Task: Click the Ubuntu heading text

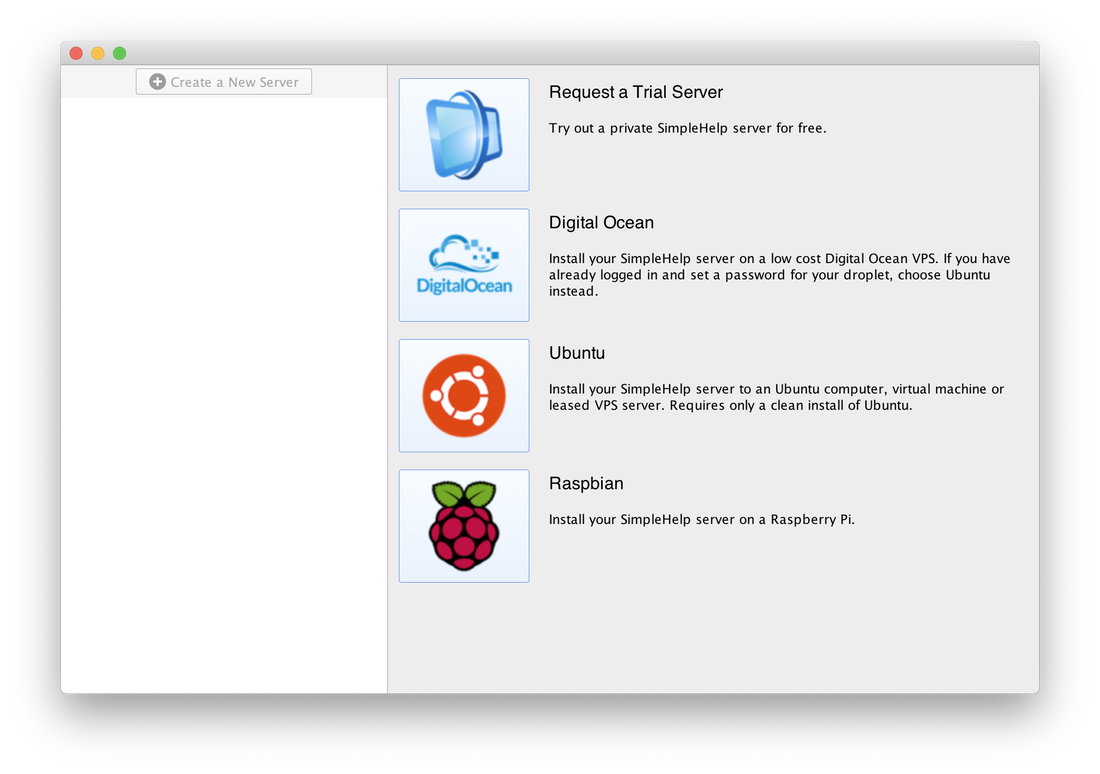Action: coord(577,353)
